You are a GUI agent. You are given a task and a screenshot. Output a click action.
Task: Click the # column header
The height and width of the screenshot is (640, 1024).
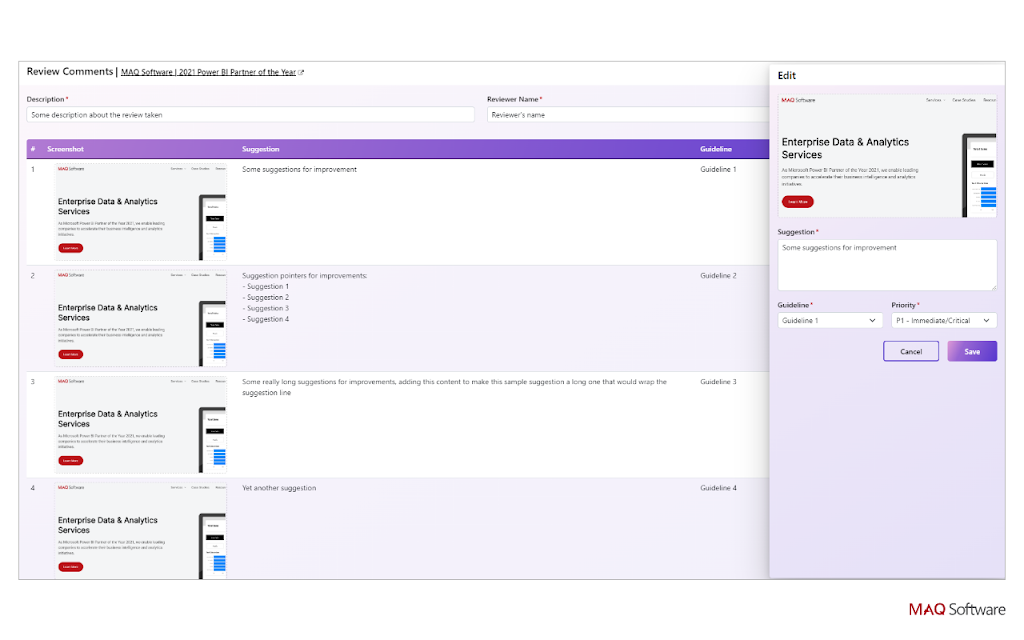click(33, 150)
